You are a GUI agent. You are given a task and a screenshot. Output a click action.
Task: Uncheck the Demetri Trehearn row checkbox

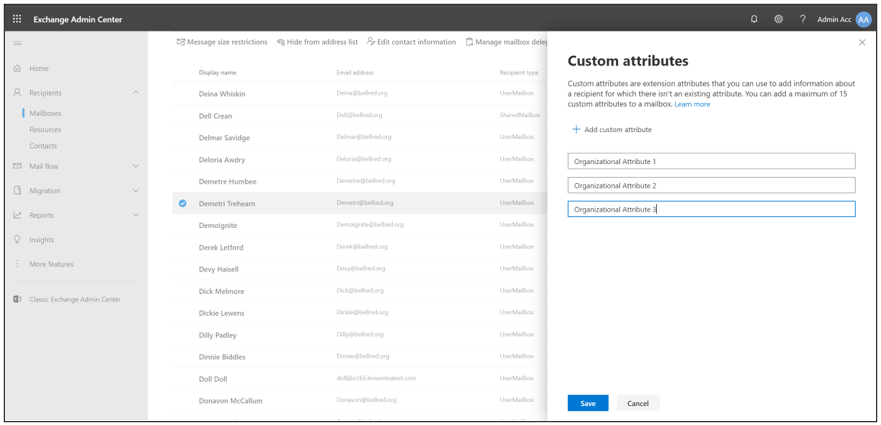point(182,203)
